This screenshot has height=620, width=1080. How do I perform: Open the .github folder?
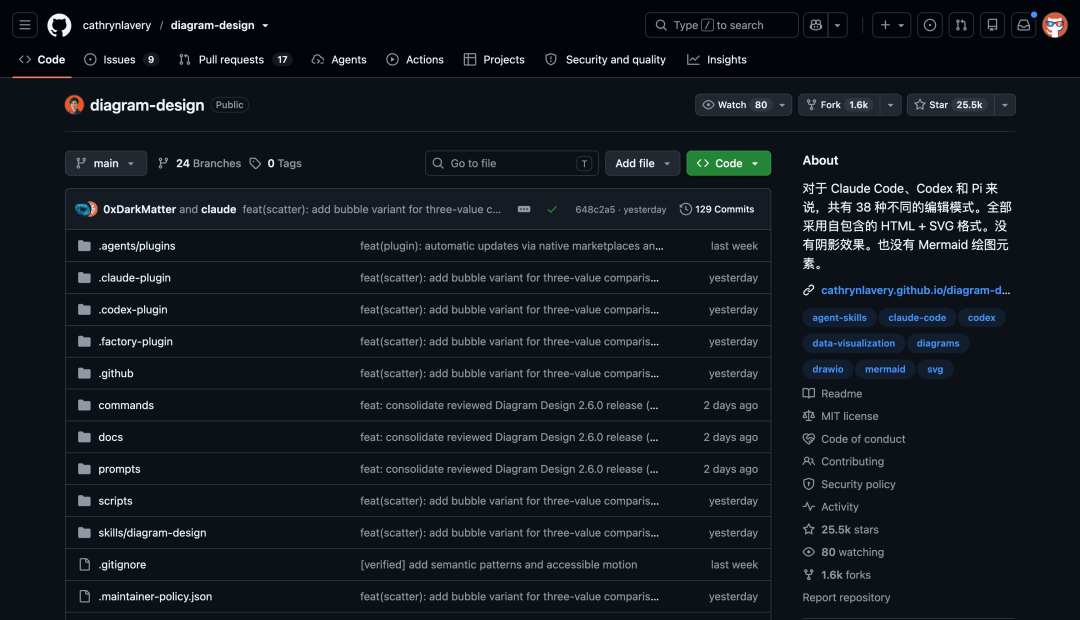click(116, 373)
